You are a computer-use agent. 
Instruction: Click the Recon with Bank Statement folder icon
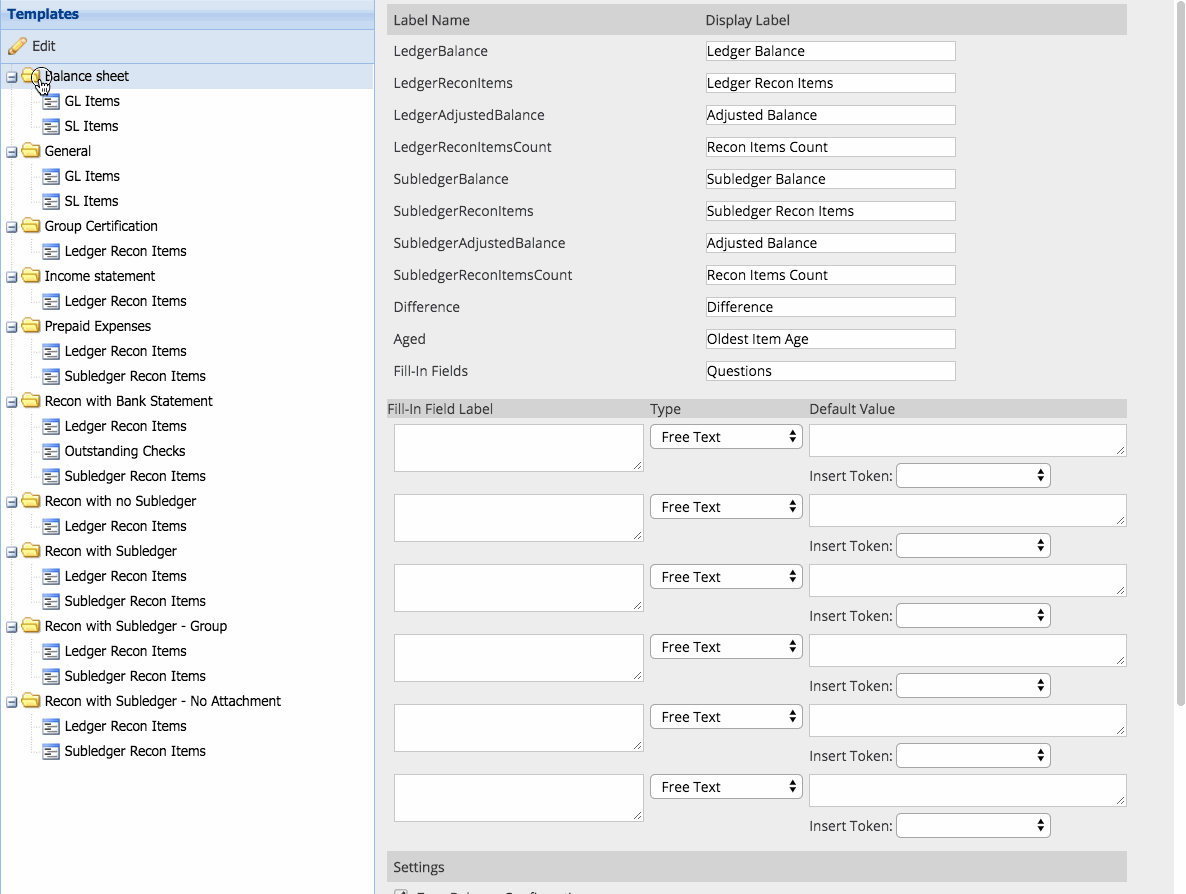(x=30, y=401)
